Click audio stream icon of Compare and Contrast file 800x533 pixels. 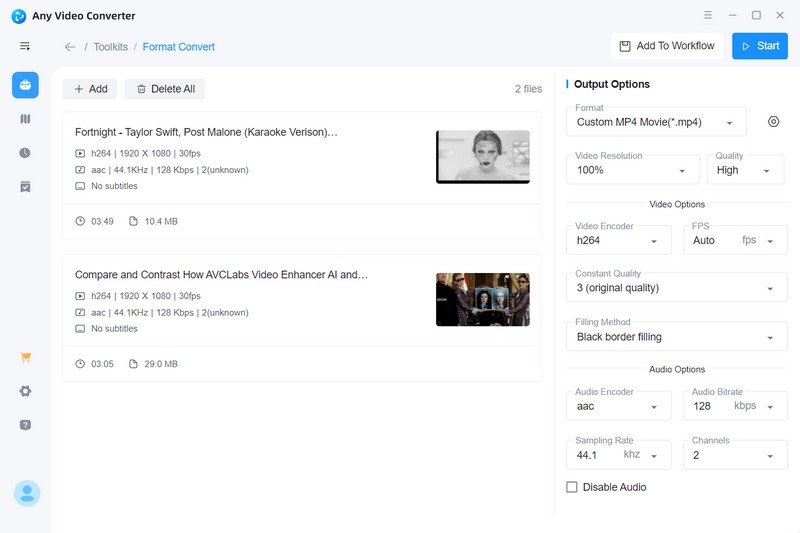click(x=80, y=312)
